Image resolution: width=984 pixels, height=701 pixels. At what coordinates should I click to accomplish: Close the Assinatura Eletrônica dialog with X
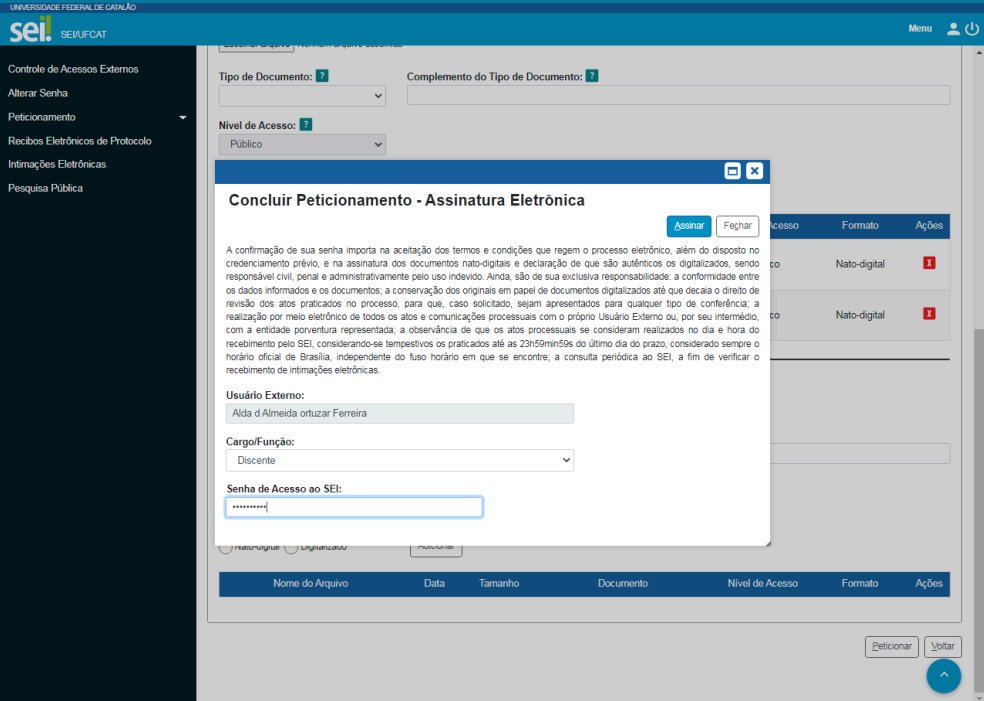point(754,171)
